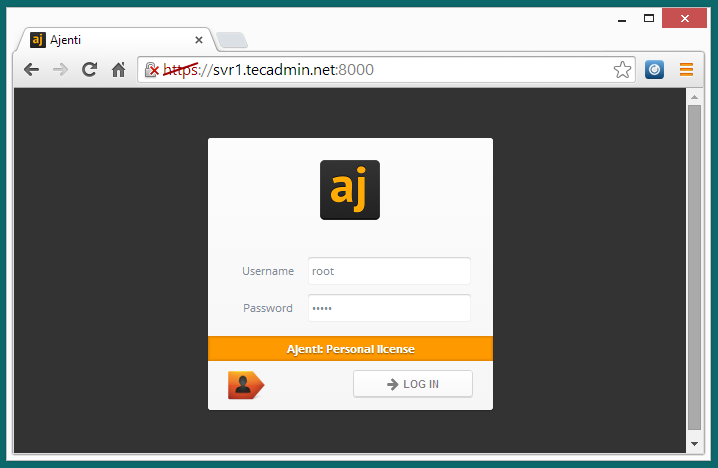Click the insecure HTTPS padlock icon
Image resolution: width=718 pixels, height=468 pixels.
point(152,70)
